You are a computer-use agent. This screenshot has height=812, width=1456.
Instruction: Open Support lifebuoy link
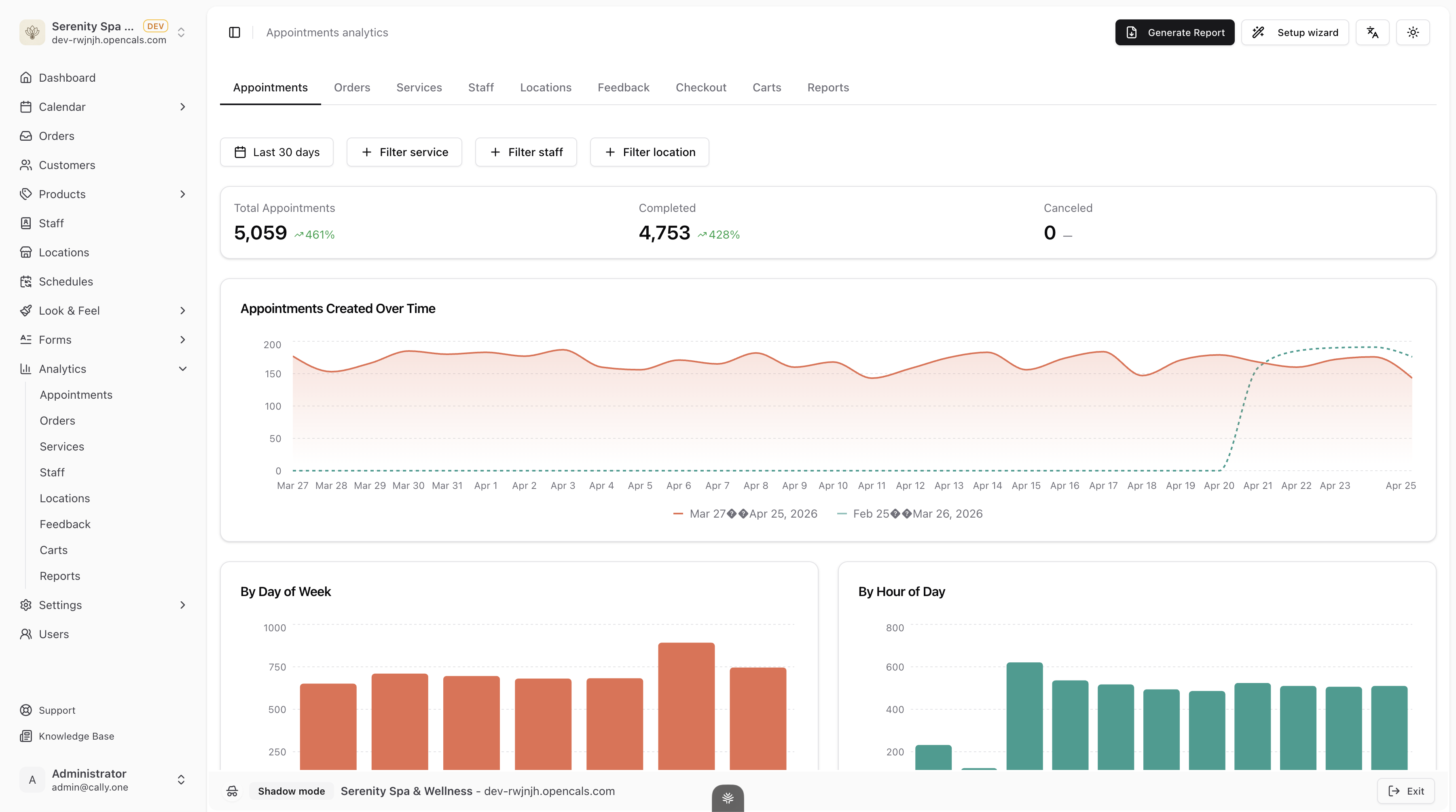(57, 710)
